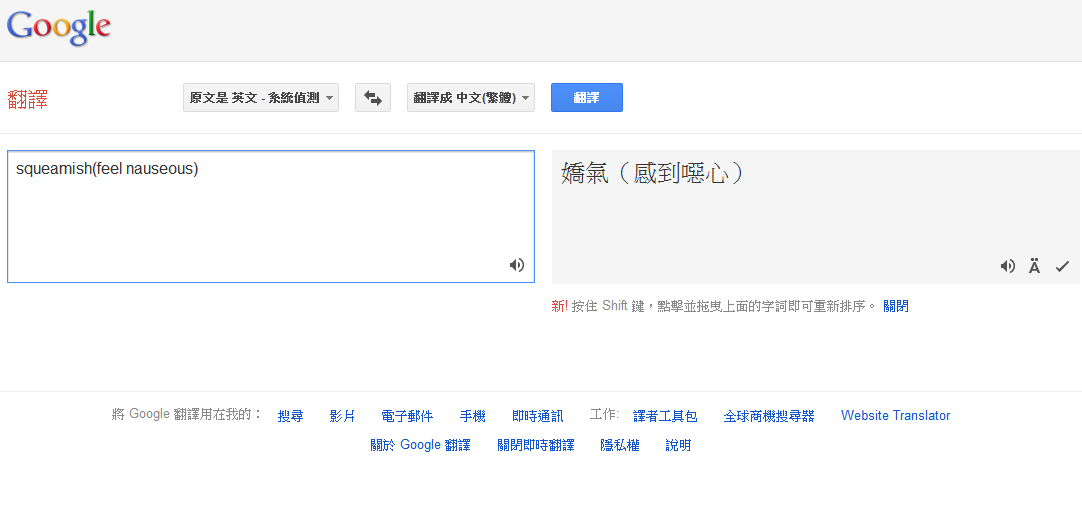The height and width of the screenshot is (522, 1082).
Task: Open the 說明 help link
Action: point(678,445)
